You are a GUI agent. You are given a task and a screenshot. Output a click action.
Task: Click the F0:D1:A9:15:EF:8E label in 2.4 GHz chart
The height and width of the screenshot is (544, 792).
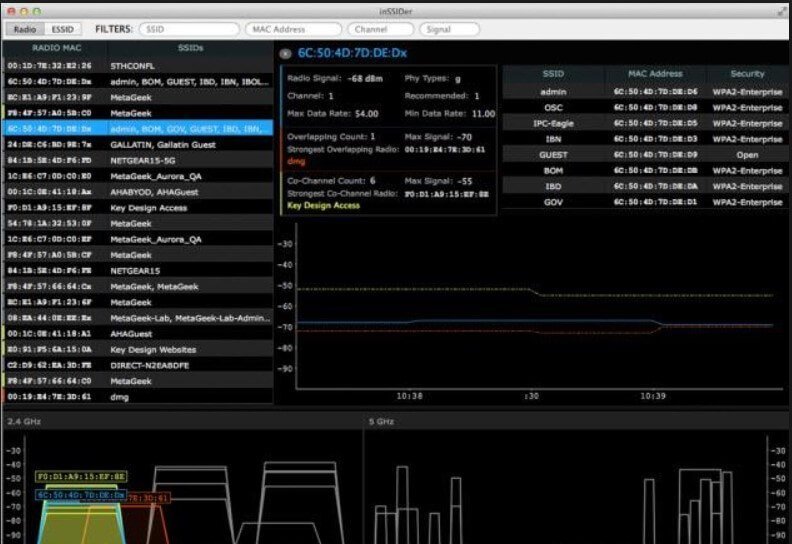81,476
